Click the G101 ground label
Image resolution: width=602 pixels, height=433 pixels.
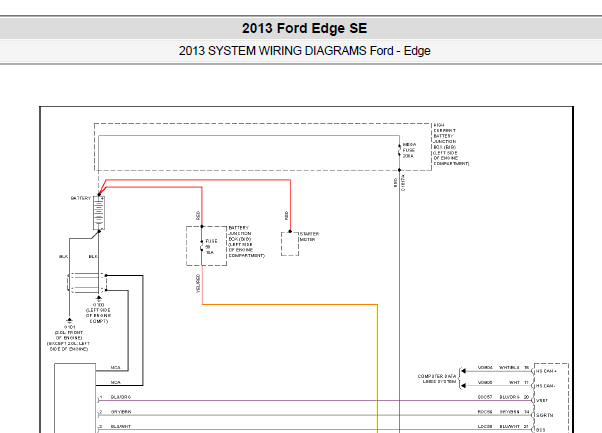click(x=69, y=338)
